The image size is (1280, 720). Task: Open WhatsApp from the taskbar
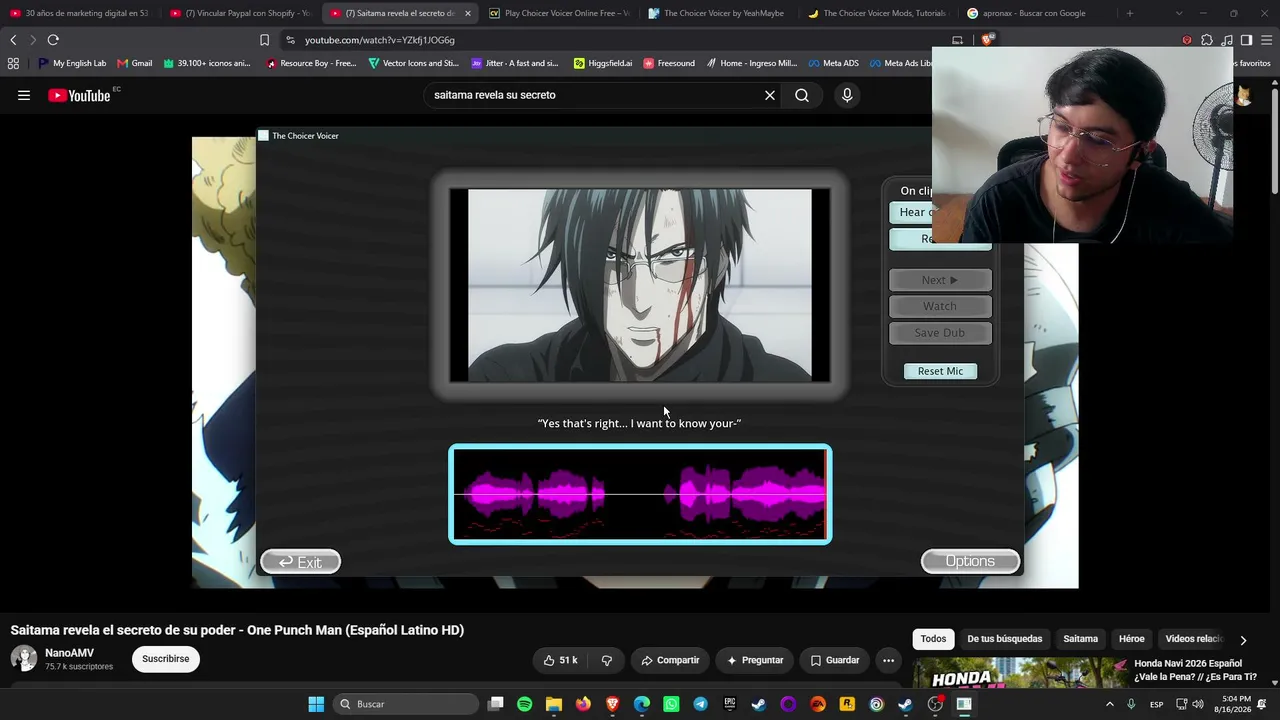point(671,704)
